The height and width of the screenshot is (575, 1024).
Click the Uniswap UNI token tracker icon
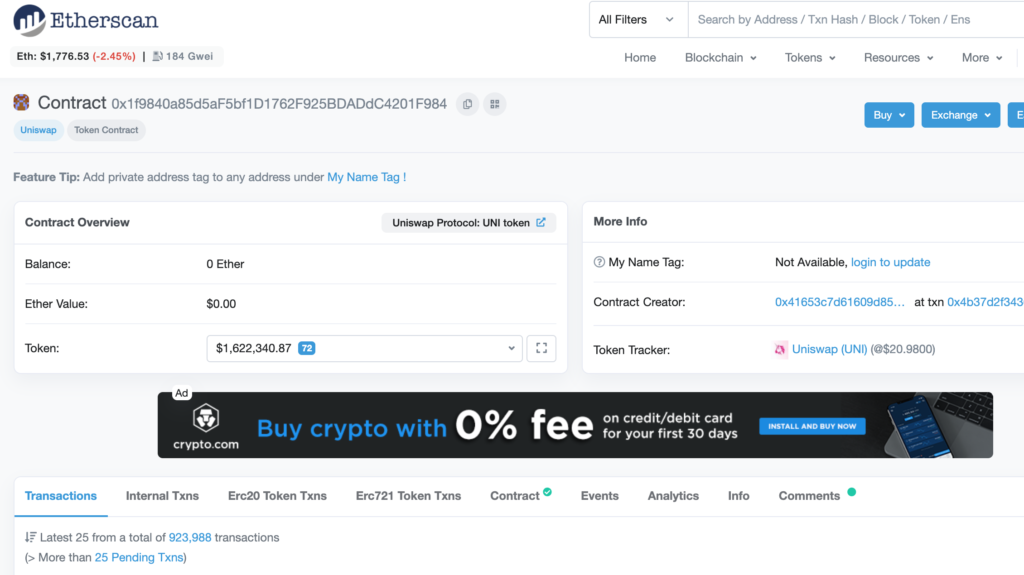coord(780,350)
